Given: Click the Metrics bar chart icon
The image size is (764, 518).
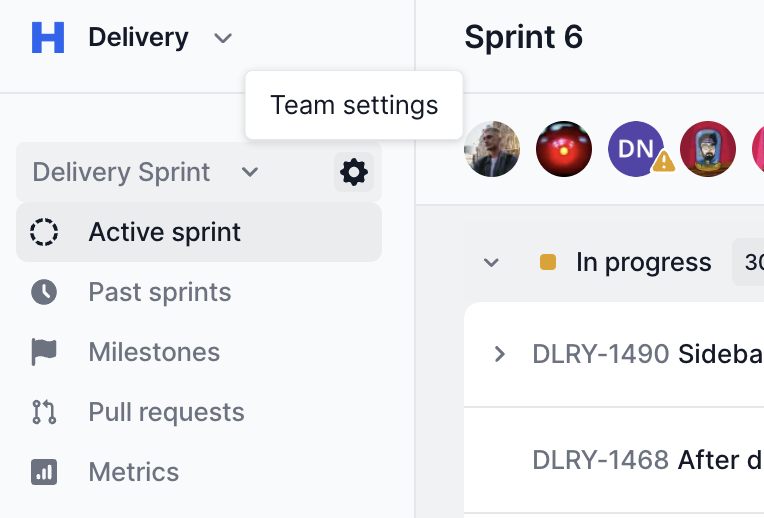Looking at the screenshot, I should pyautogui.click(x=44, y=472).
